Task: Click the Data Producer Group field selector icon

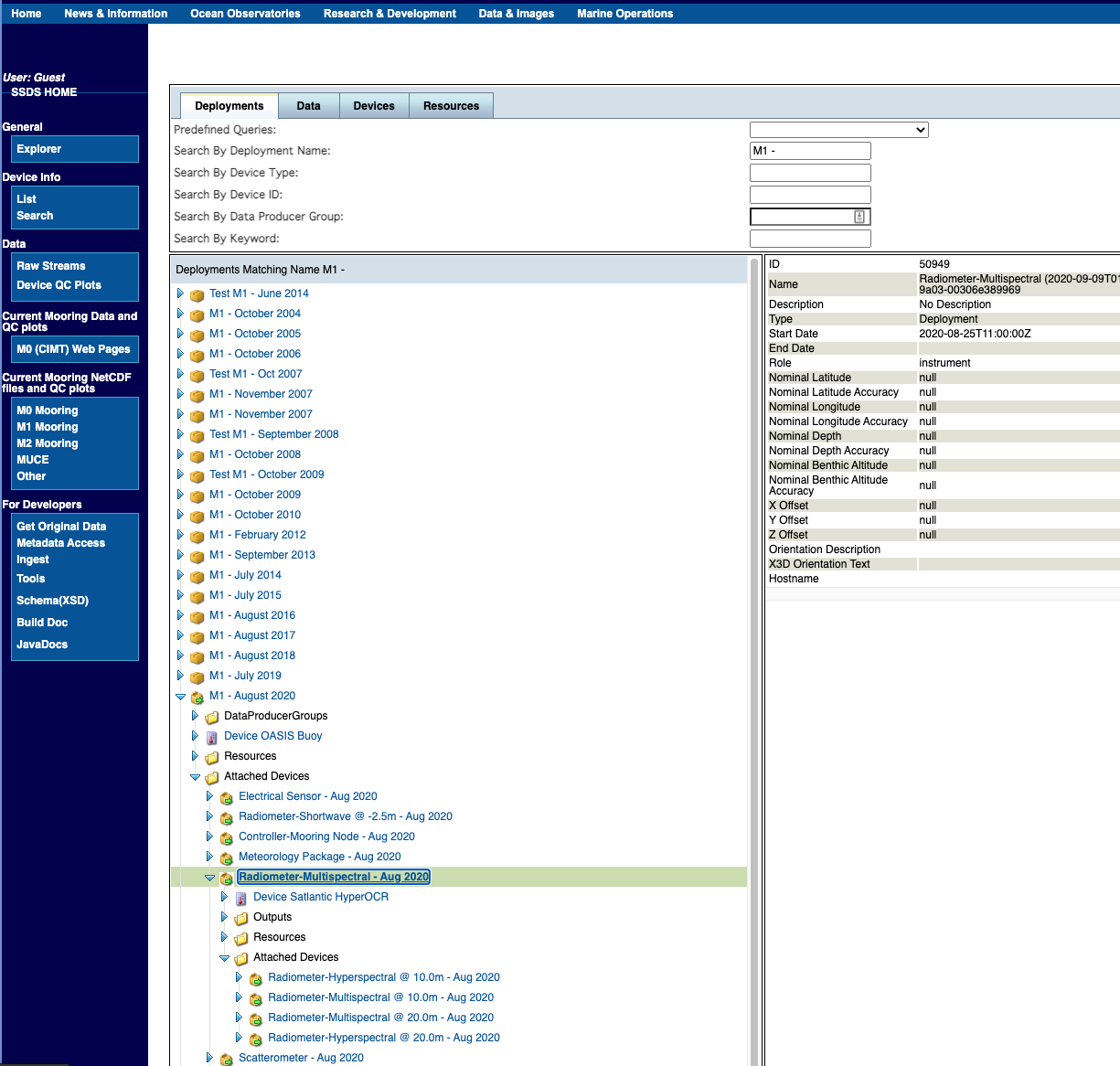Action: pyautogui.click(x=859, y=217)
